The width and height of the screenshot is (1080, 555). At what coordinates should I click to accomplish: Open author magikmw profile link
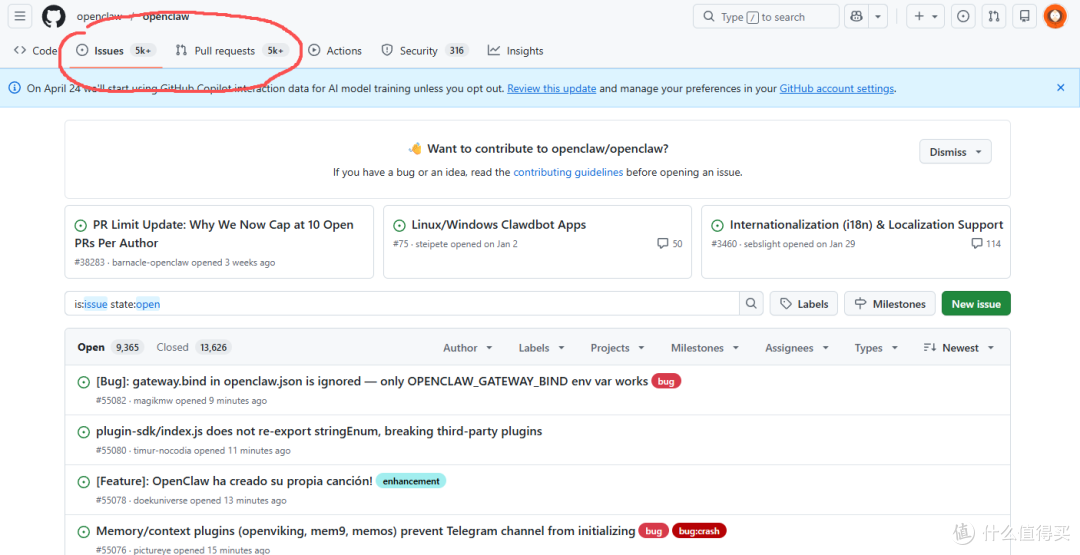point(151,401)
